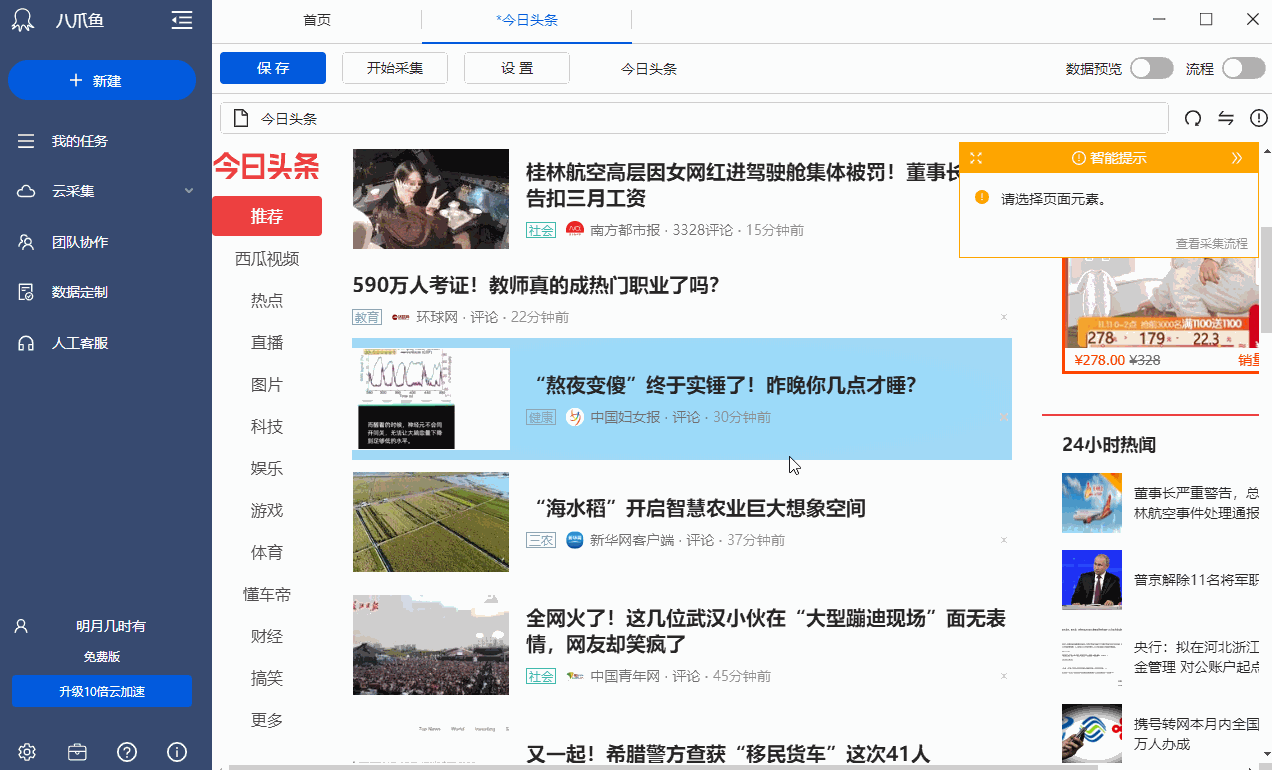This screenshot has width=1272, height=770.
Task: Open the 普京解除11名将军 hot news thumbnail
Action: [1092, 579]
